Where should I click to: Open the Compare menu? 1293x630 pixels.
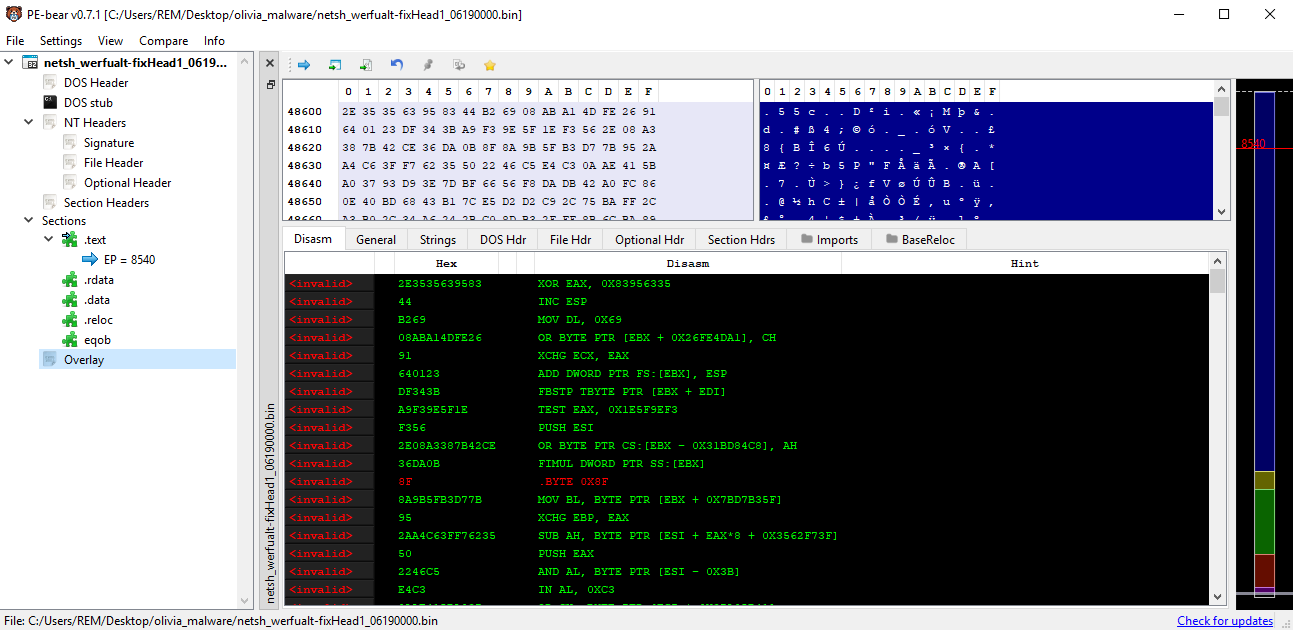tap(163, 41)
